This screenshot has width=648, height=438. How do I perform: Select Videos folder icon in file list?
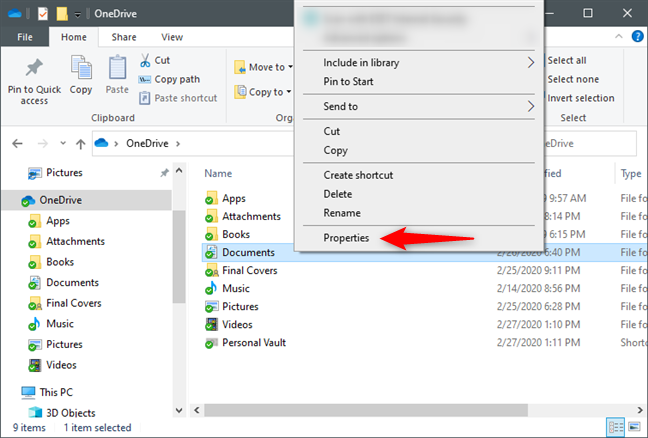pos(211,324)
